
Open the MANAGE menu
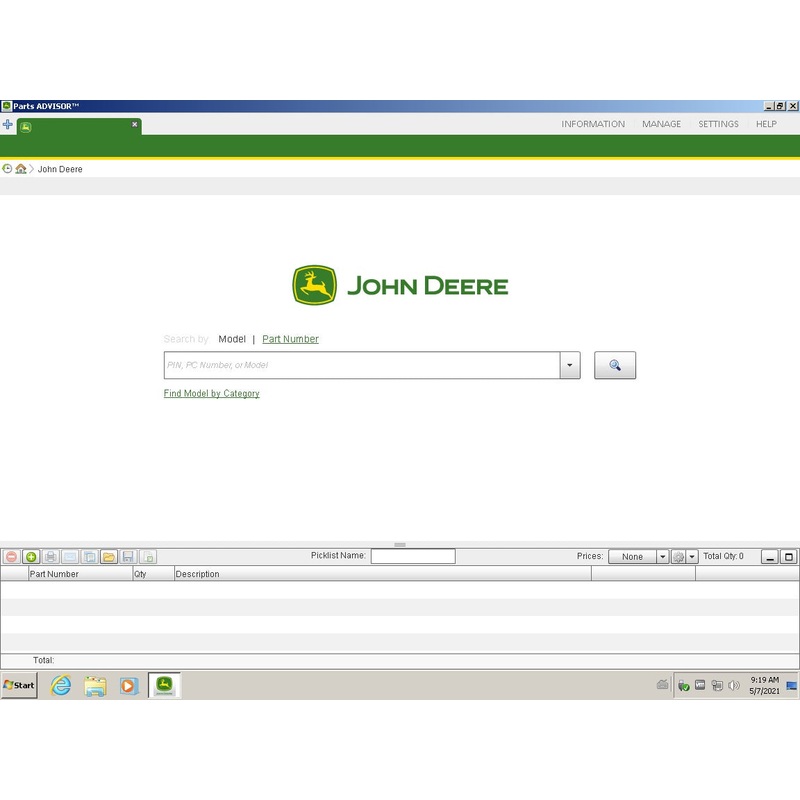point(661,124)
